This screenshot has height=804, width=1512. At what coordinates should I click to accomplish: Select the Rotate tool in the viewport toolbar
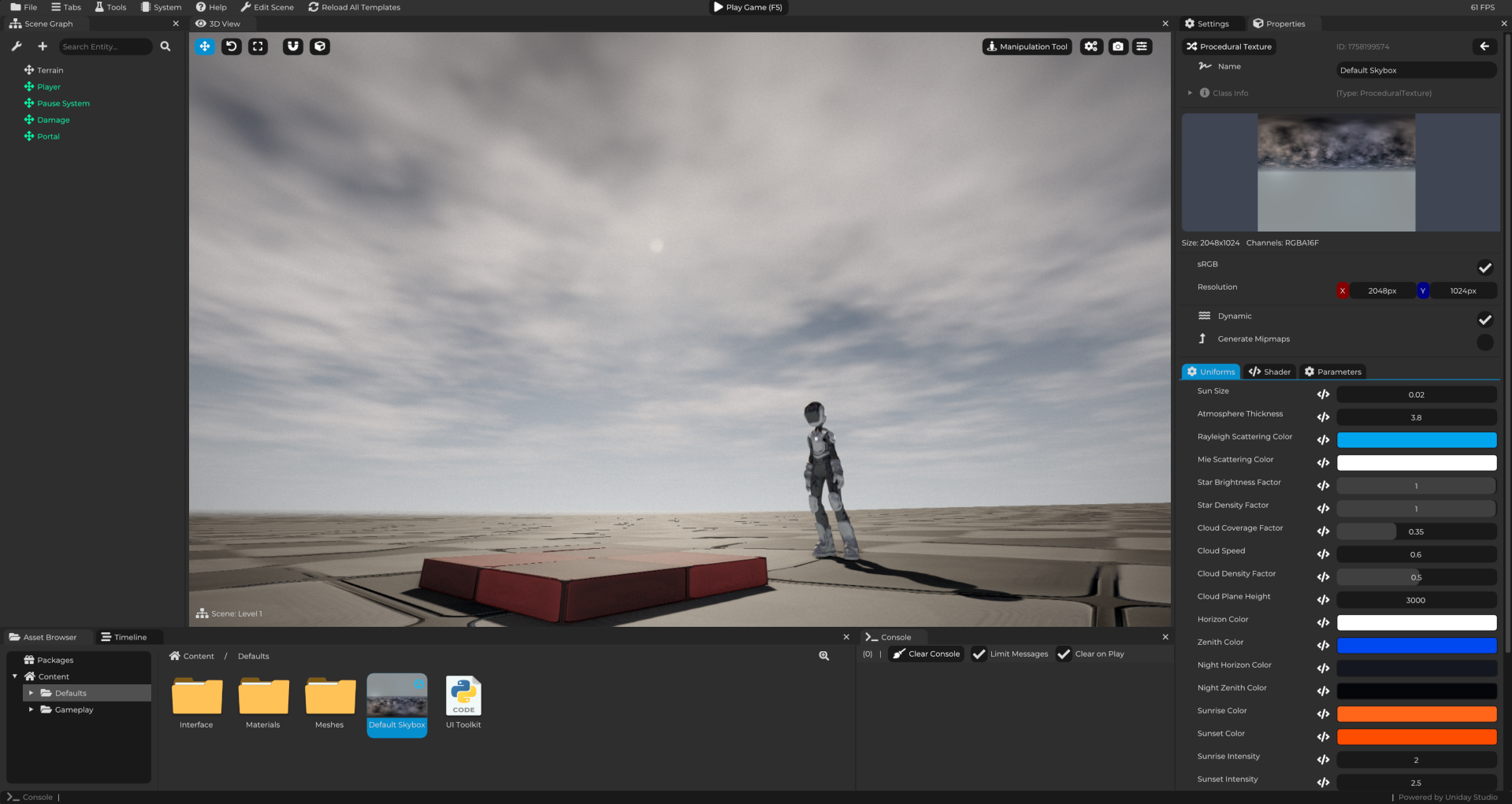click(x=231, y=46)
